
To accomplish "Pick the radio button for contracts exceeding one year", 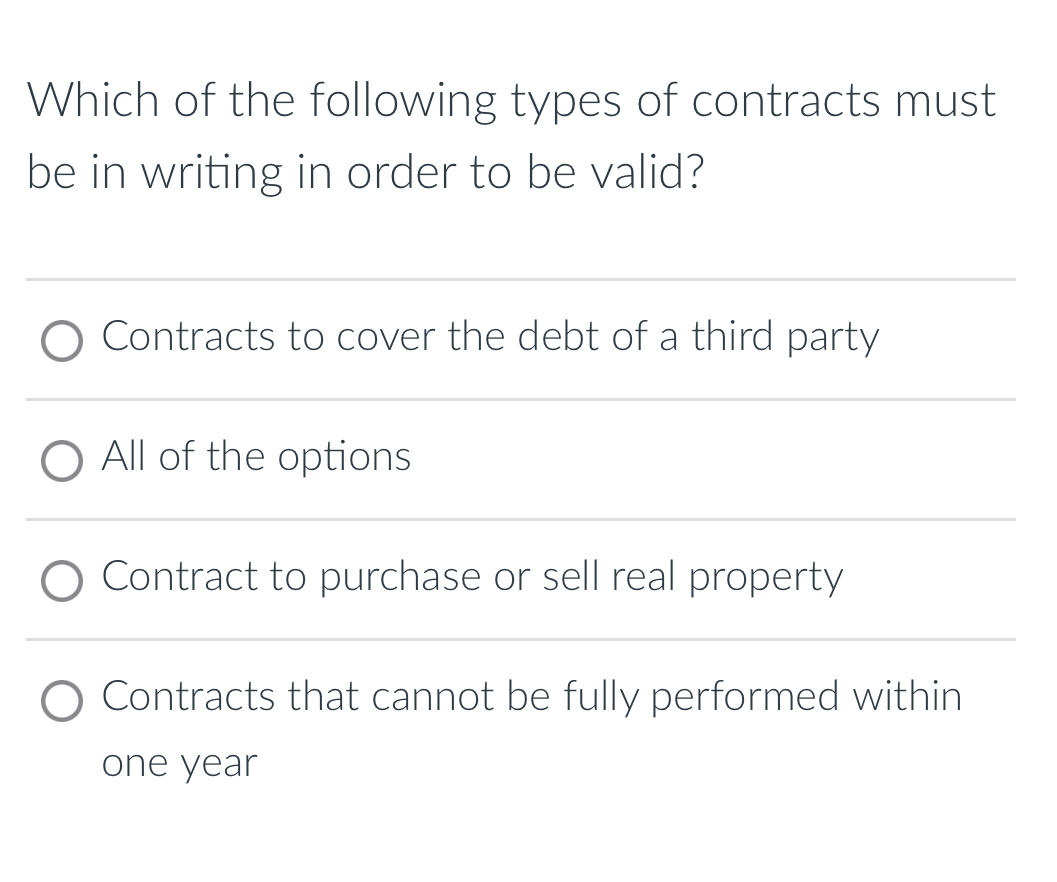I will coord(62,701).
